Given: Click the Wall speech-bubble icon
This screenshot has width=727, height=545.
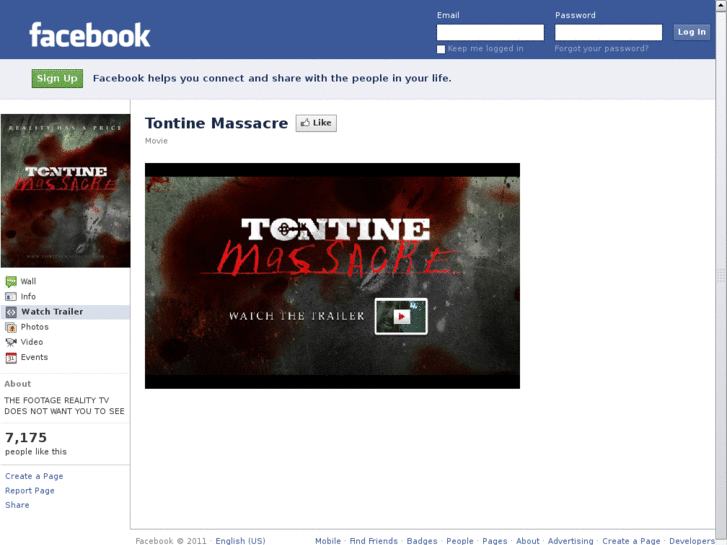Looking at the screenshot, I should point(11,282).
